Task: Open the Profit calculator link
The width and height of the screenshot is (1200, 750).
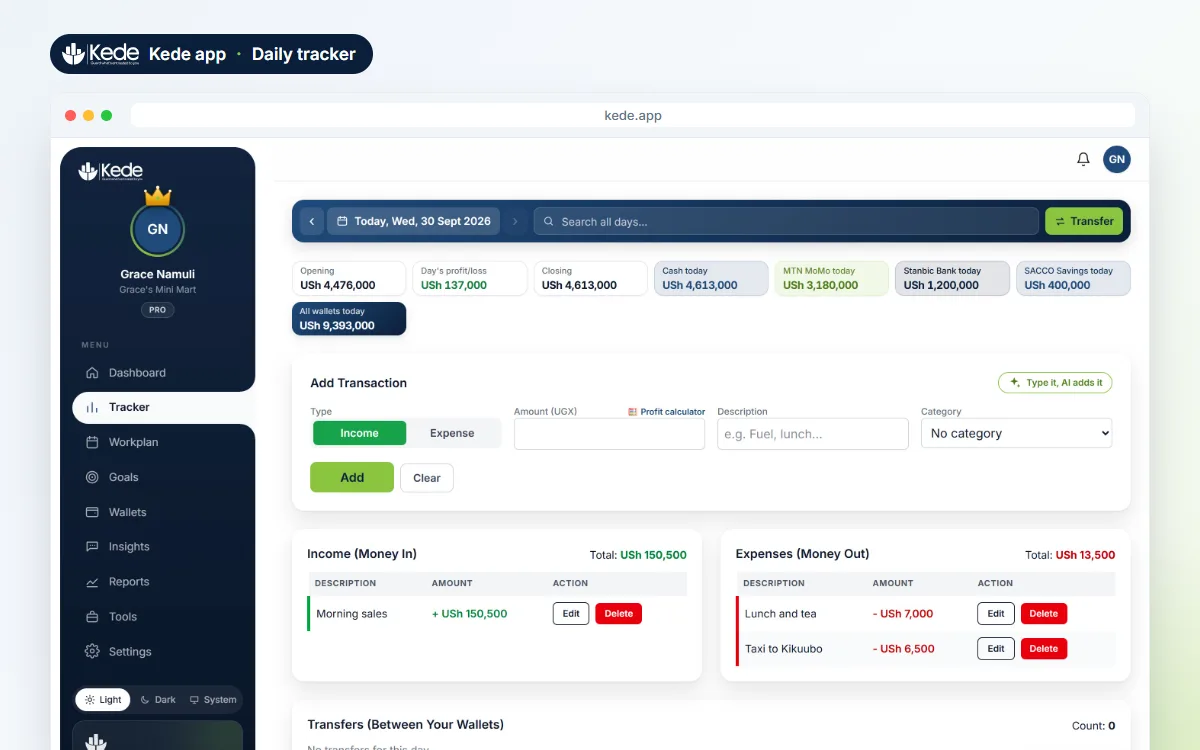Action: 667,412
